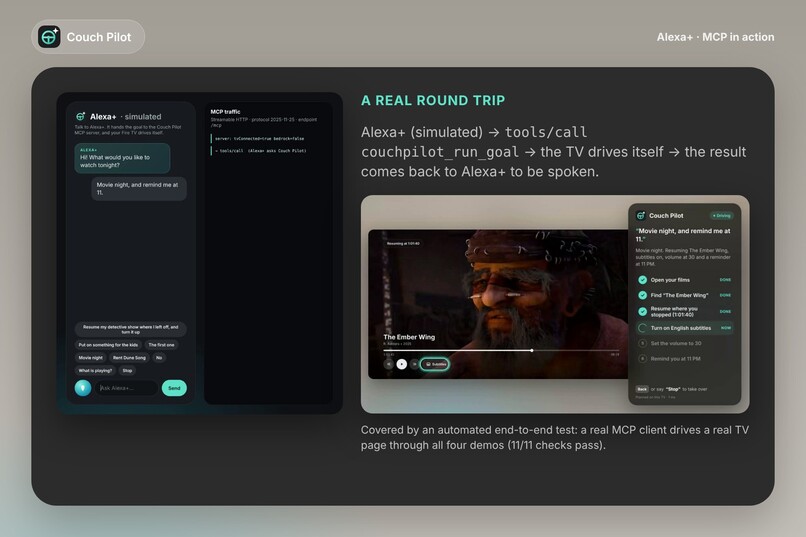Click the Send button
806x537 pixels.
point(174,388)
